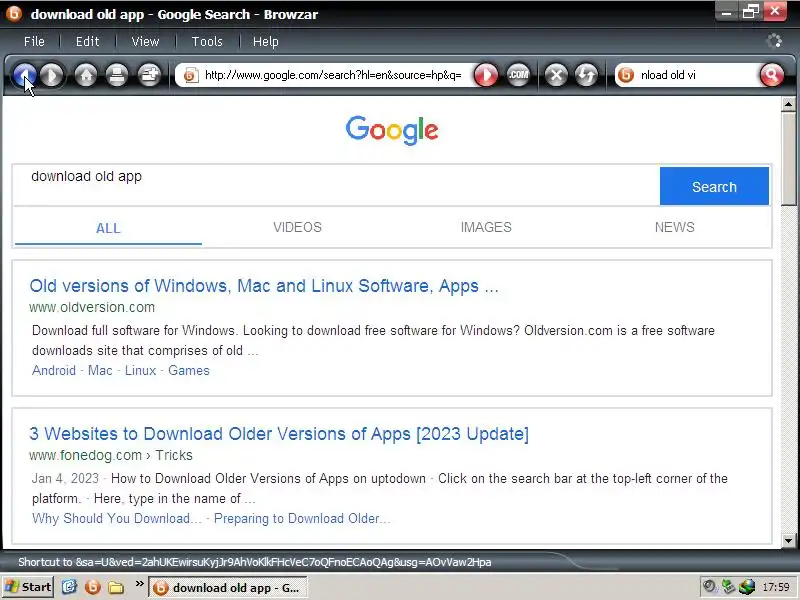Image resolution: width=800 pixels, height=600 pixels.
Task: Click the network globe tray icon
Action: (746, 587)
